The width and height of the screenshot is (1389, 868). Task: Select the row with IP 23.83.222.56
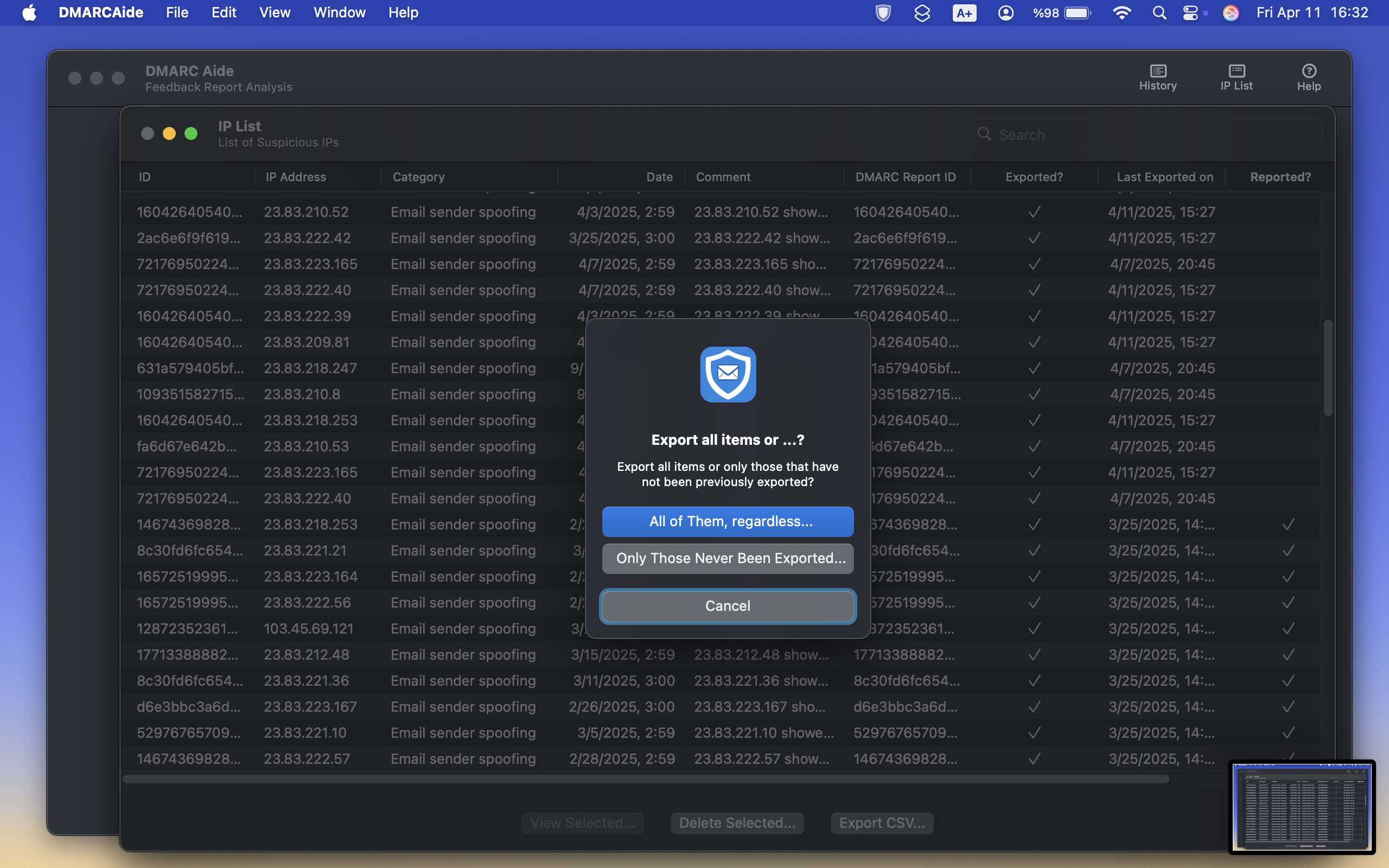(x=720, y=603)
